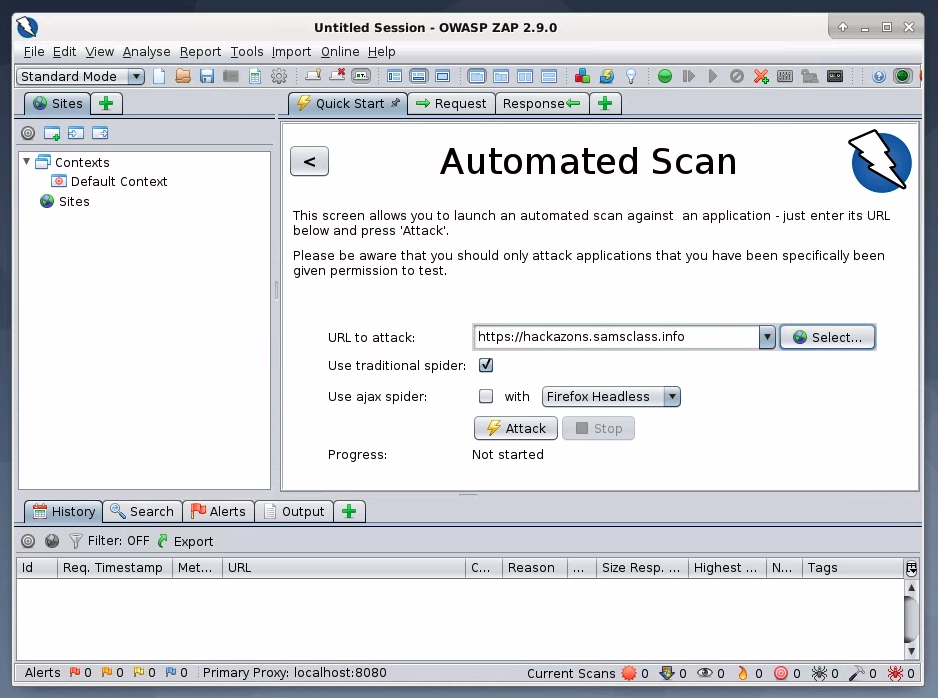
Task: Switch to the Request tab
Action: tap(451, 103)
